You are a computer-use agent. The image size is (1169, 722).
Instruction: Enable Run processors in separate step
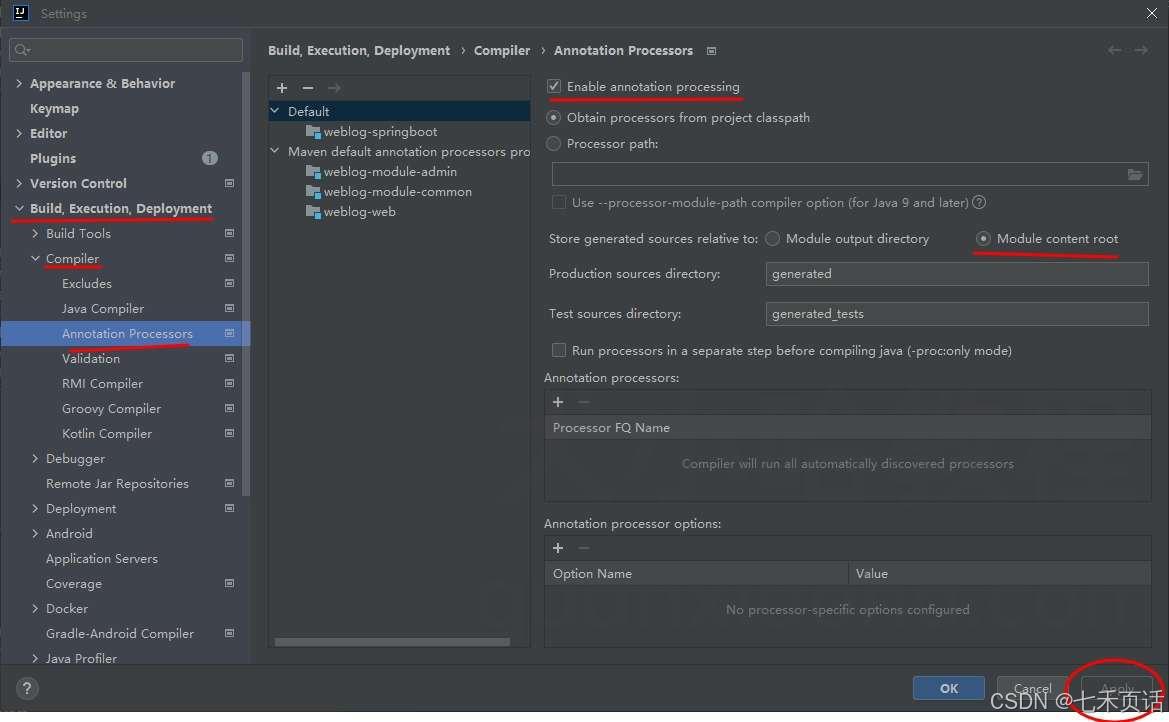tap(559, 351)
